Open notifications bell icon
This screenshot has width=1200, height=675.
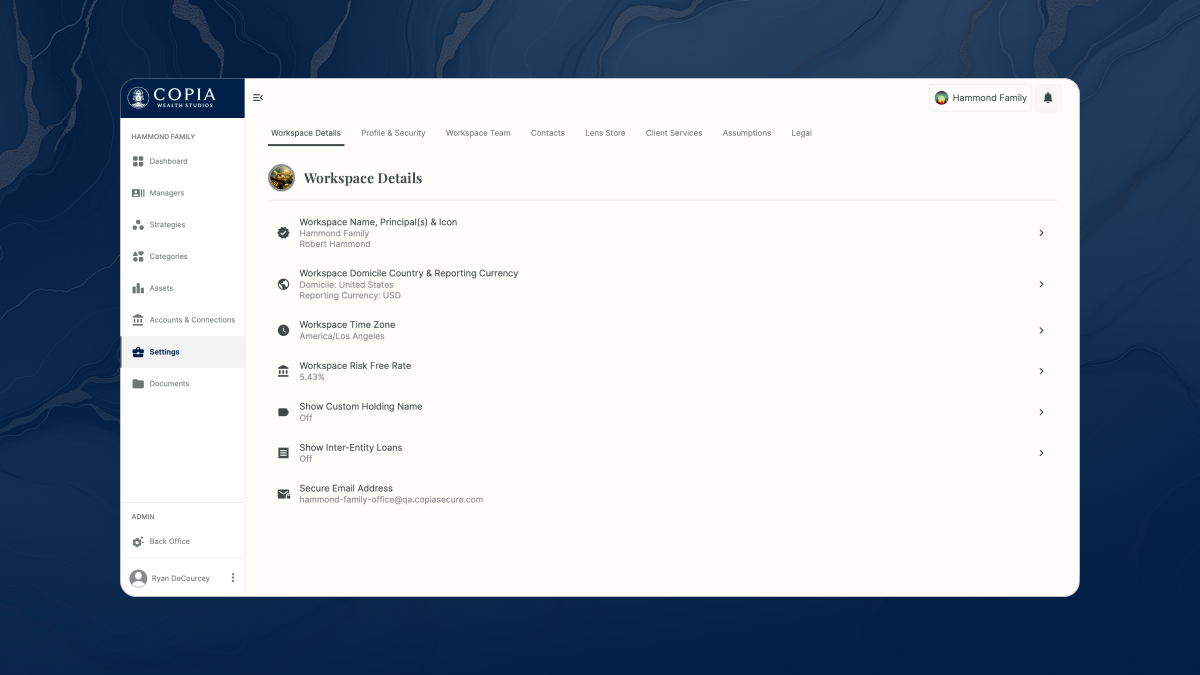tap(1048, 98)
